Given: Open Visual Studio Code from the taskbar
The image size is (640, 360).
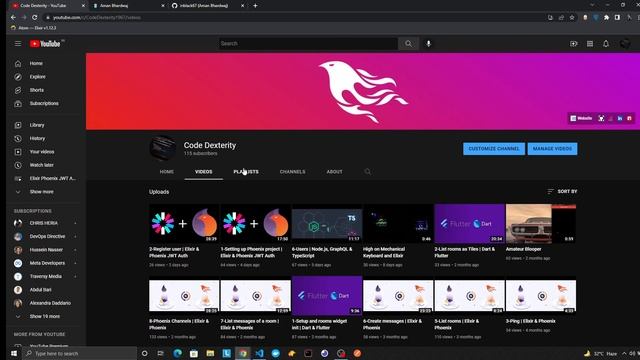Looking at the screenshot, I should (259, 353).
